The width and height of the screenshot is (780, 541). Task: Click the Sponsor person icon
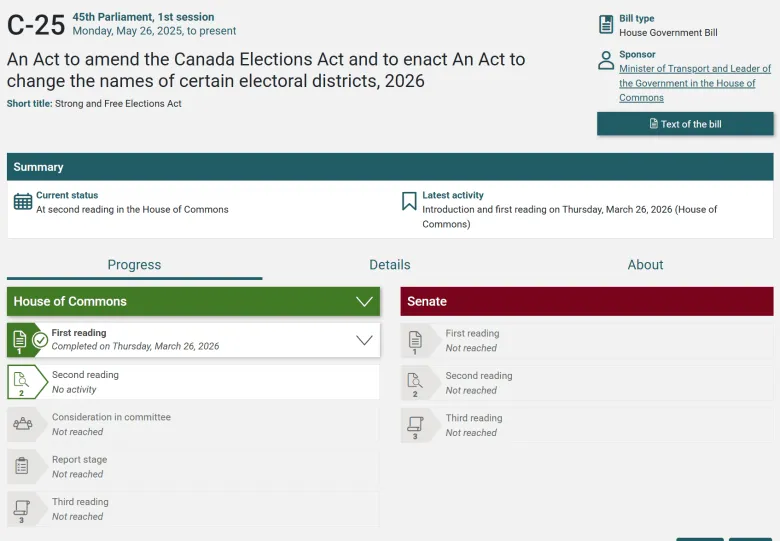pyautogui.click(x=606, y=61)
